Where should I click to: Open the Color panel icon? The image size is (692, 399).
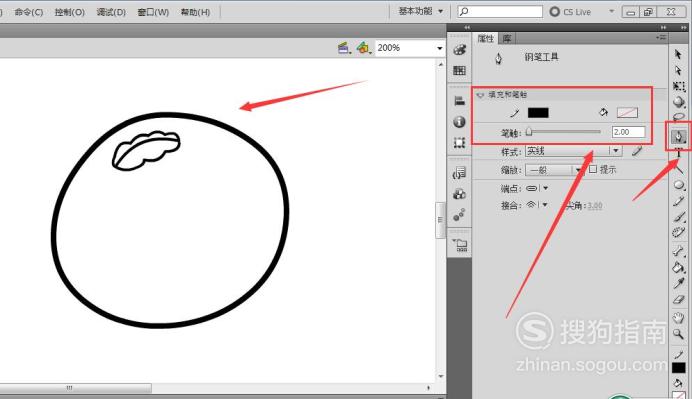(x=459, y=49)
